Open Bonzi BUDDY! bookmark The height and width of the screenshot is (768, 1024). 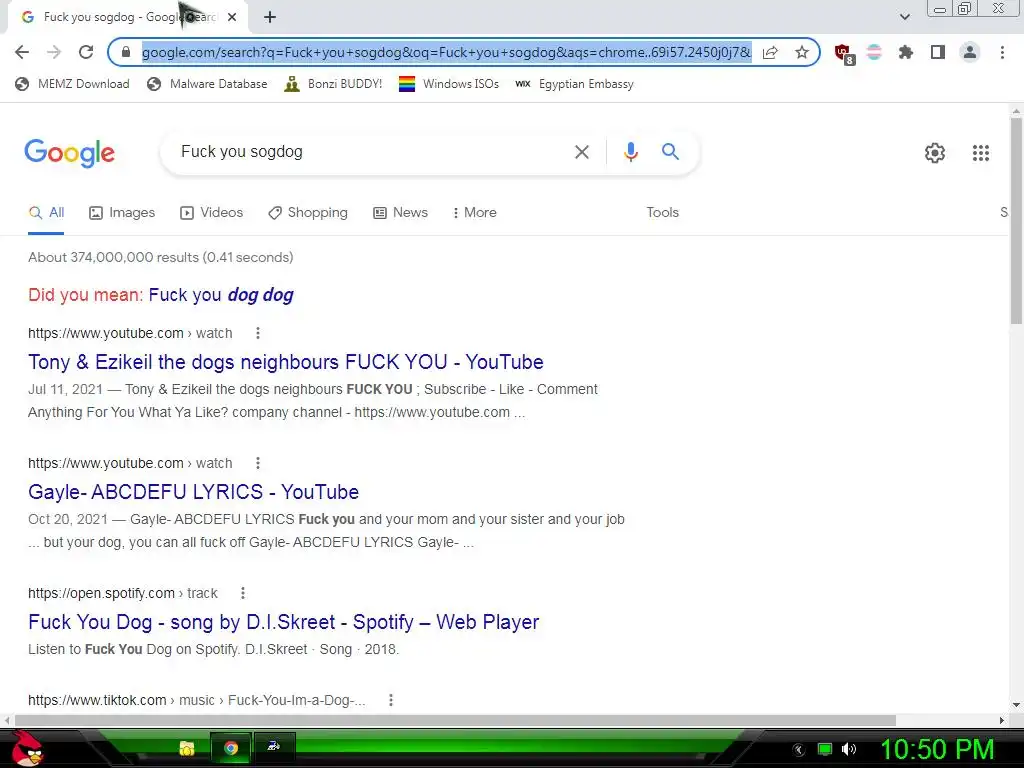coord(333,84)
